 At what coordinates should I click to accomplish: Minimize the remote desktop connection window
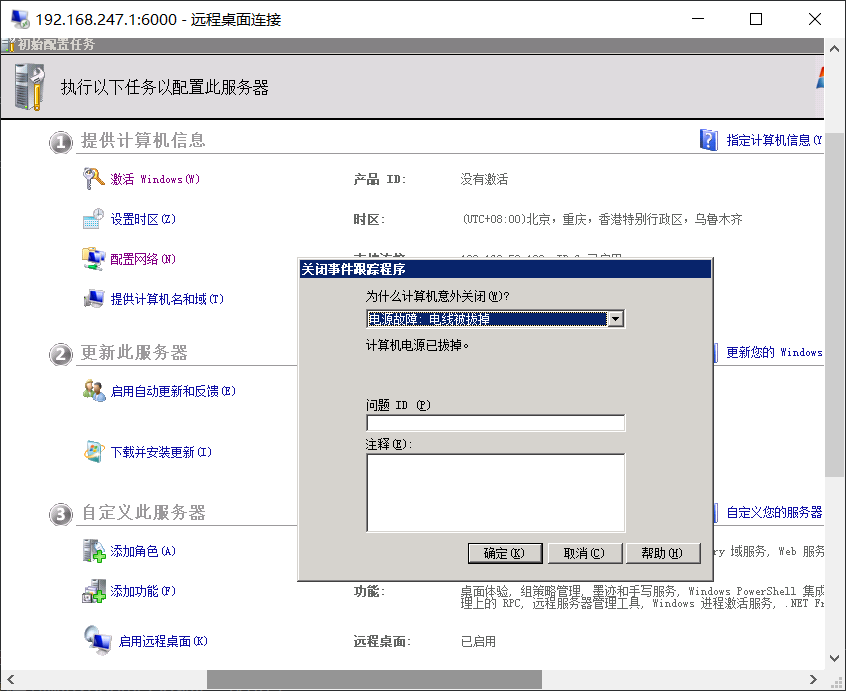[x=698, y=19]
